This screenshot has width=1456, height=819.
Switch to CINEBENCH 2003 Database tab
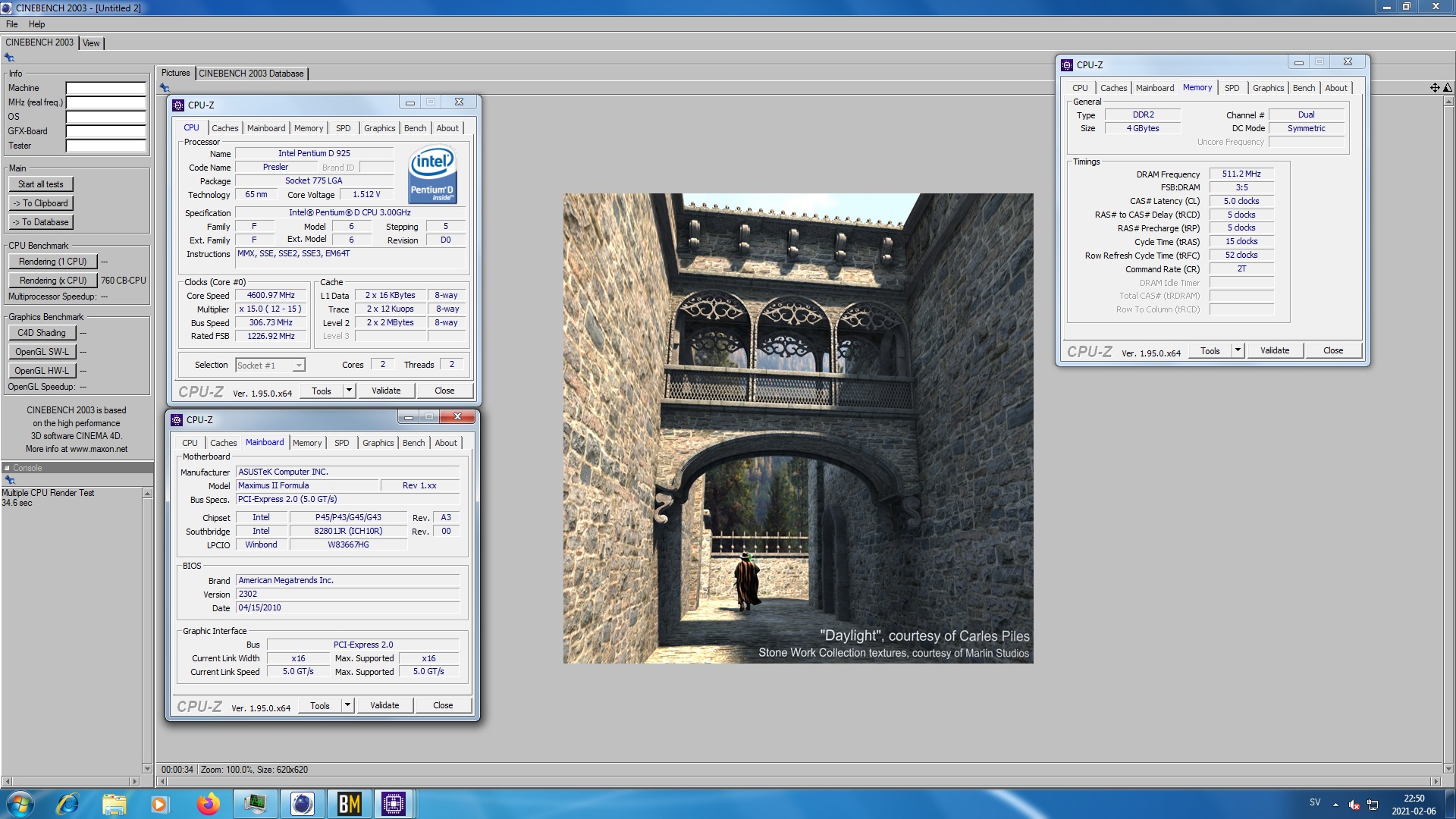tap(251, 74)
